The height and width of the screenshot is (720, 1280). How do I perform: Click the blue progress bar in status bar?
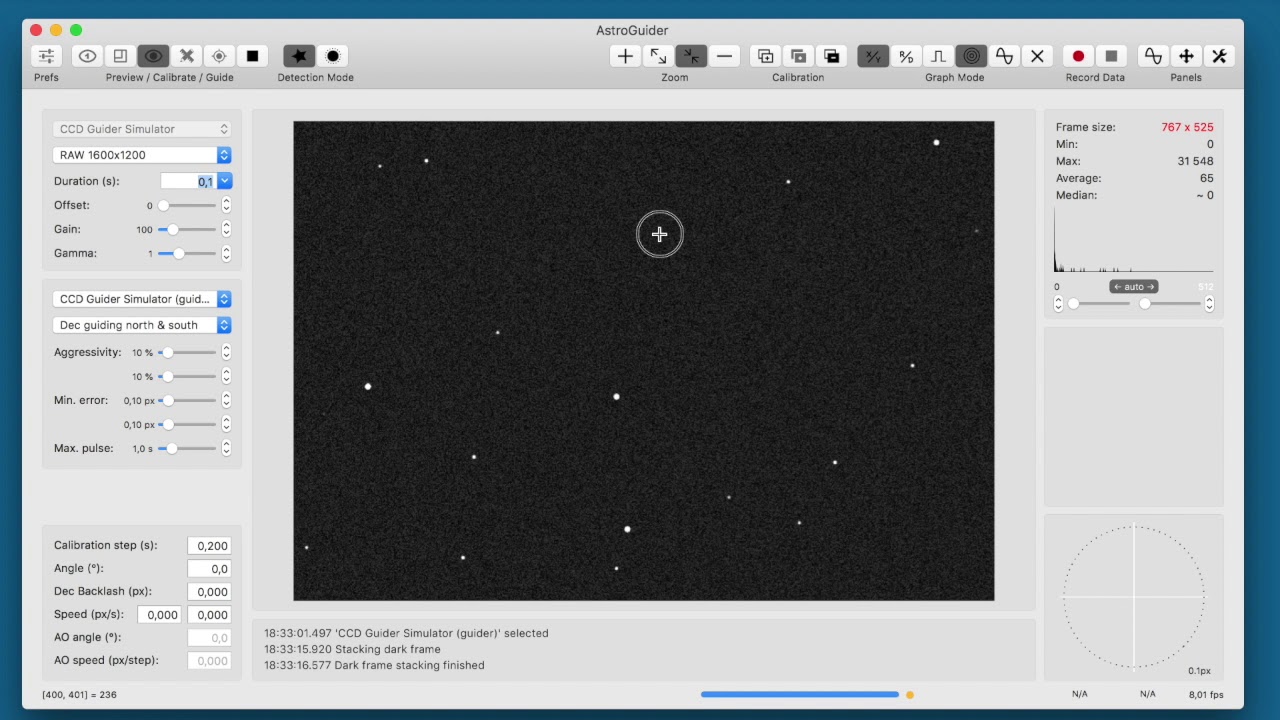(x=800, y=694)
